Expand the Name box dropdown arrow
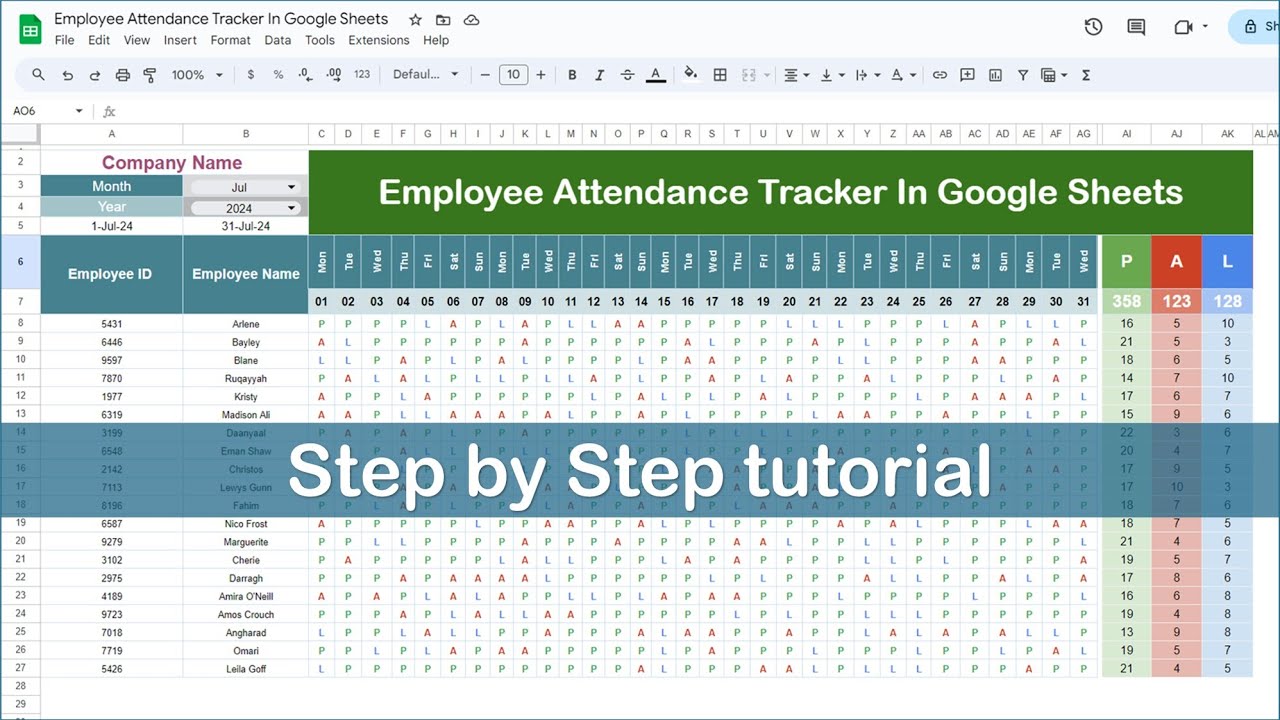 pos(79,111)
